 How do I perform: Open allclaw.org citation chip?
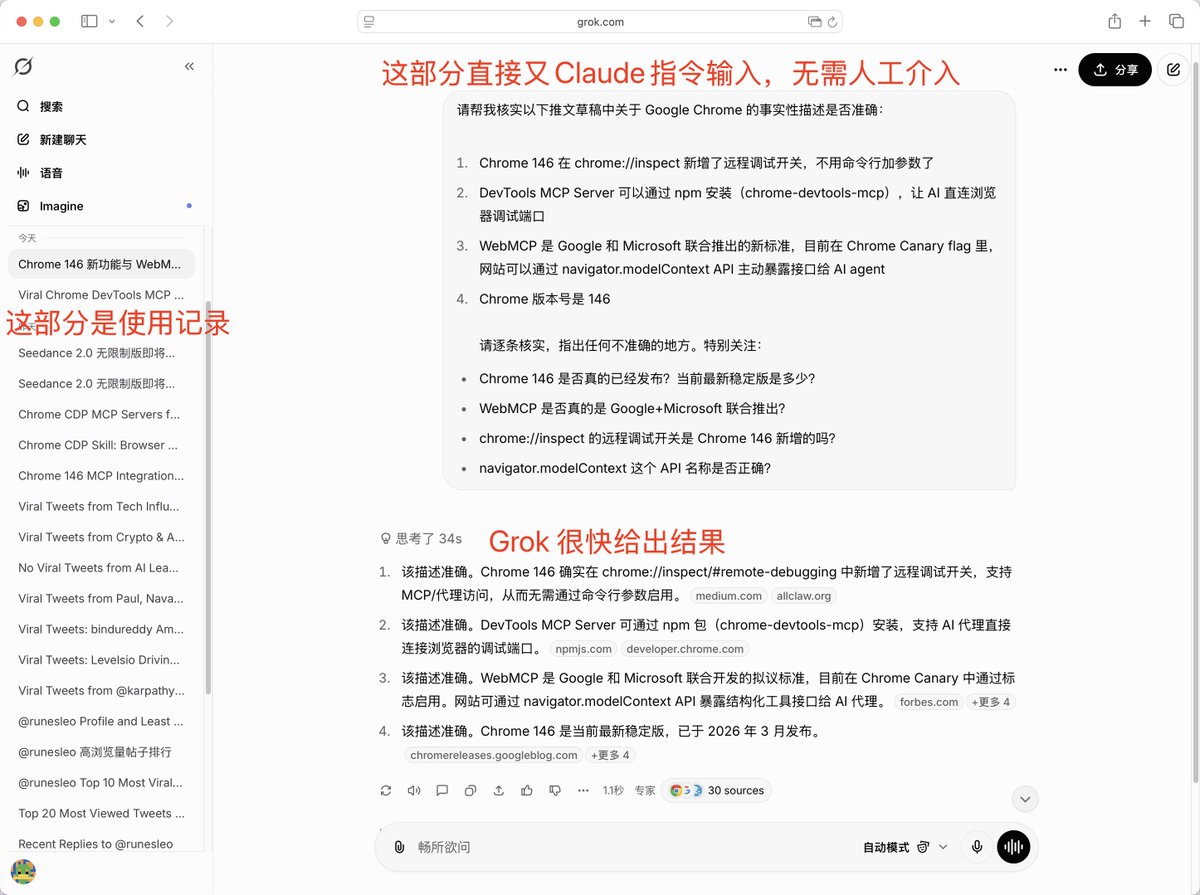(804, 596)
